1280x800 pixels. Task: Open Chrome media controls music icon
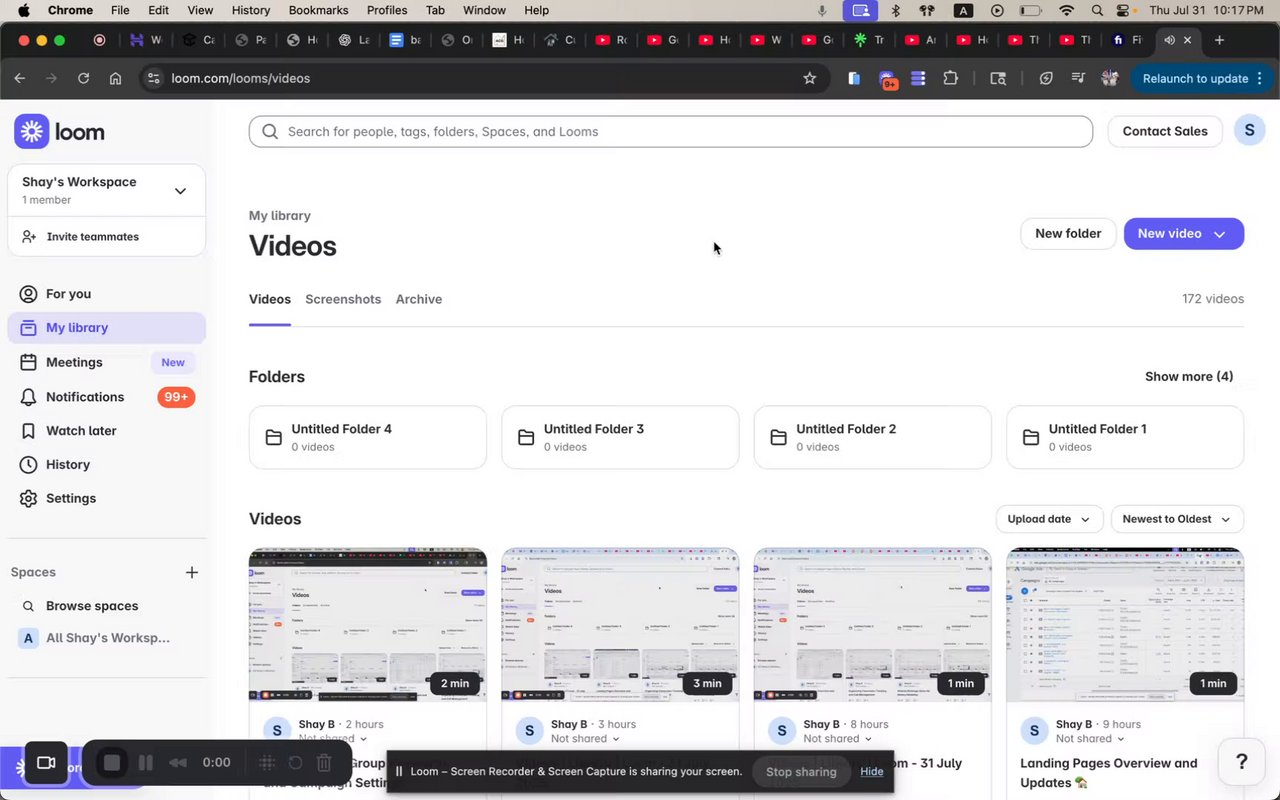click(x=1078, y=78)
